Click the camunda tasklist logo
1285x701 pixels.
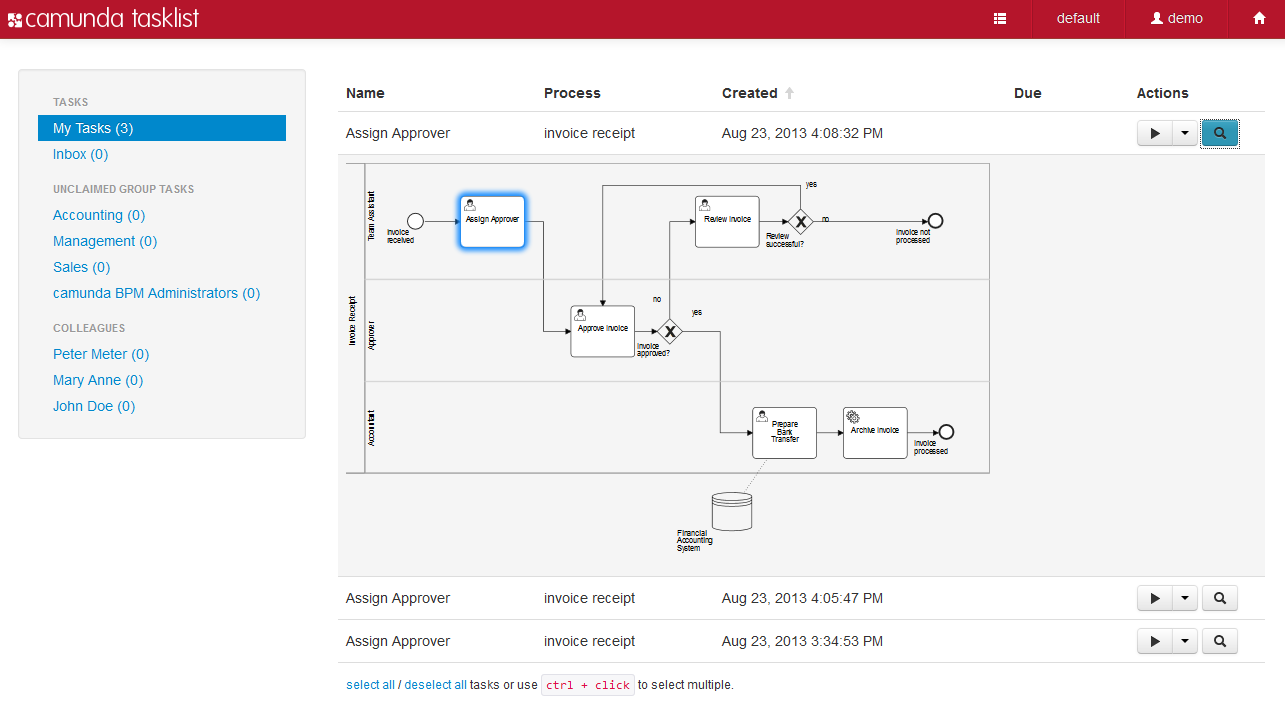[x=103, y=19]
